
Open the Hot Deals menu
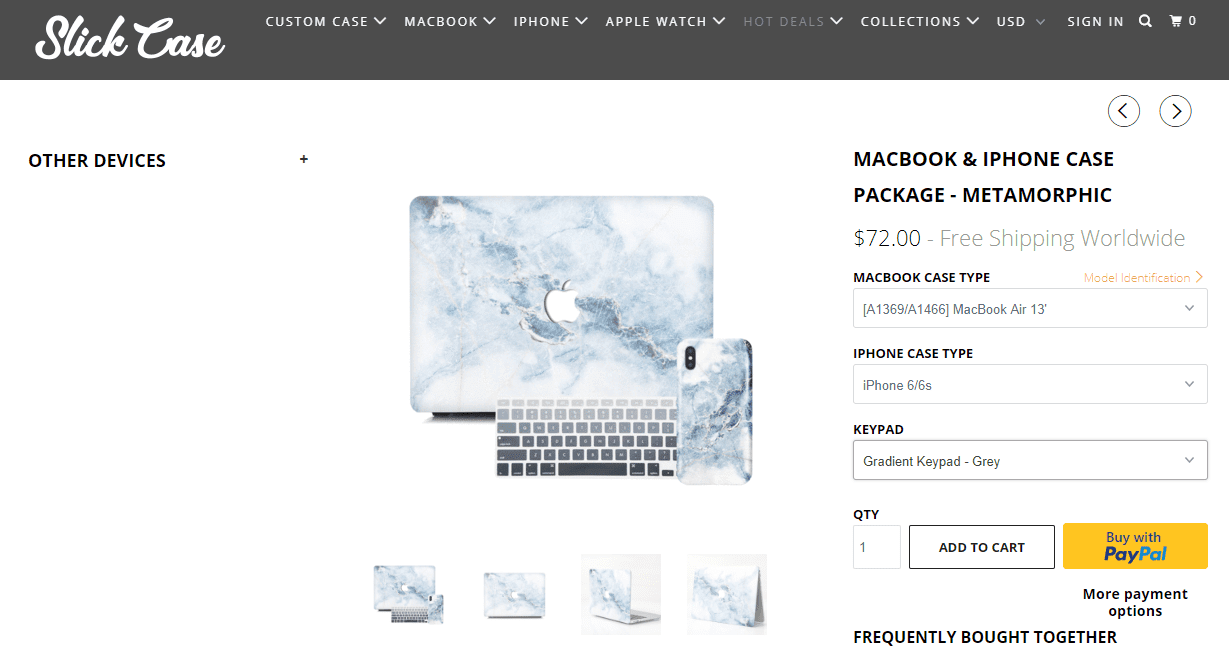click(x=794, y=21)
